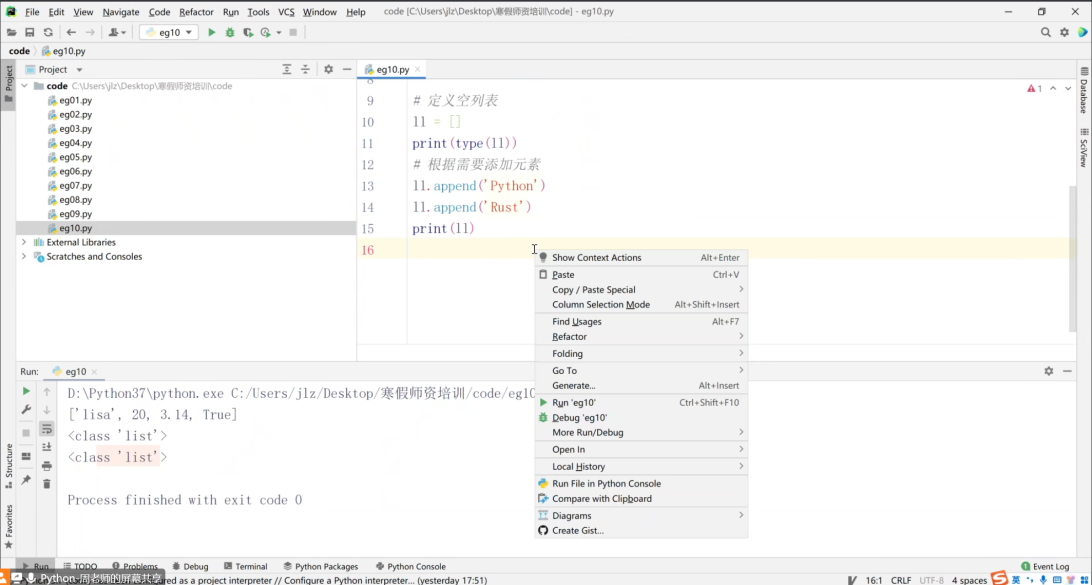The image size is (1092, 585).
Task: Open the Python Packages tool window
Action: pyautogui.click(x=320, y=566)
